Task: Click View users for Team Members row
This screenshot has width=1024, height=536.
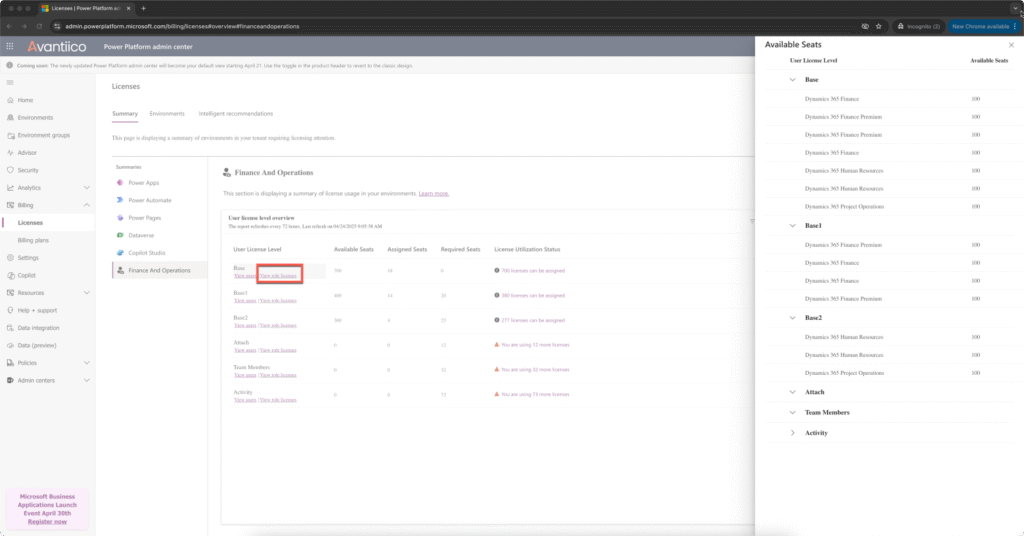Action: [245, 375]
